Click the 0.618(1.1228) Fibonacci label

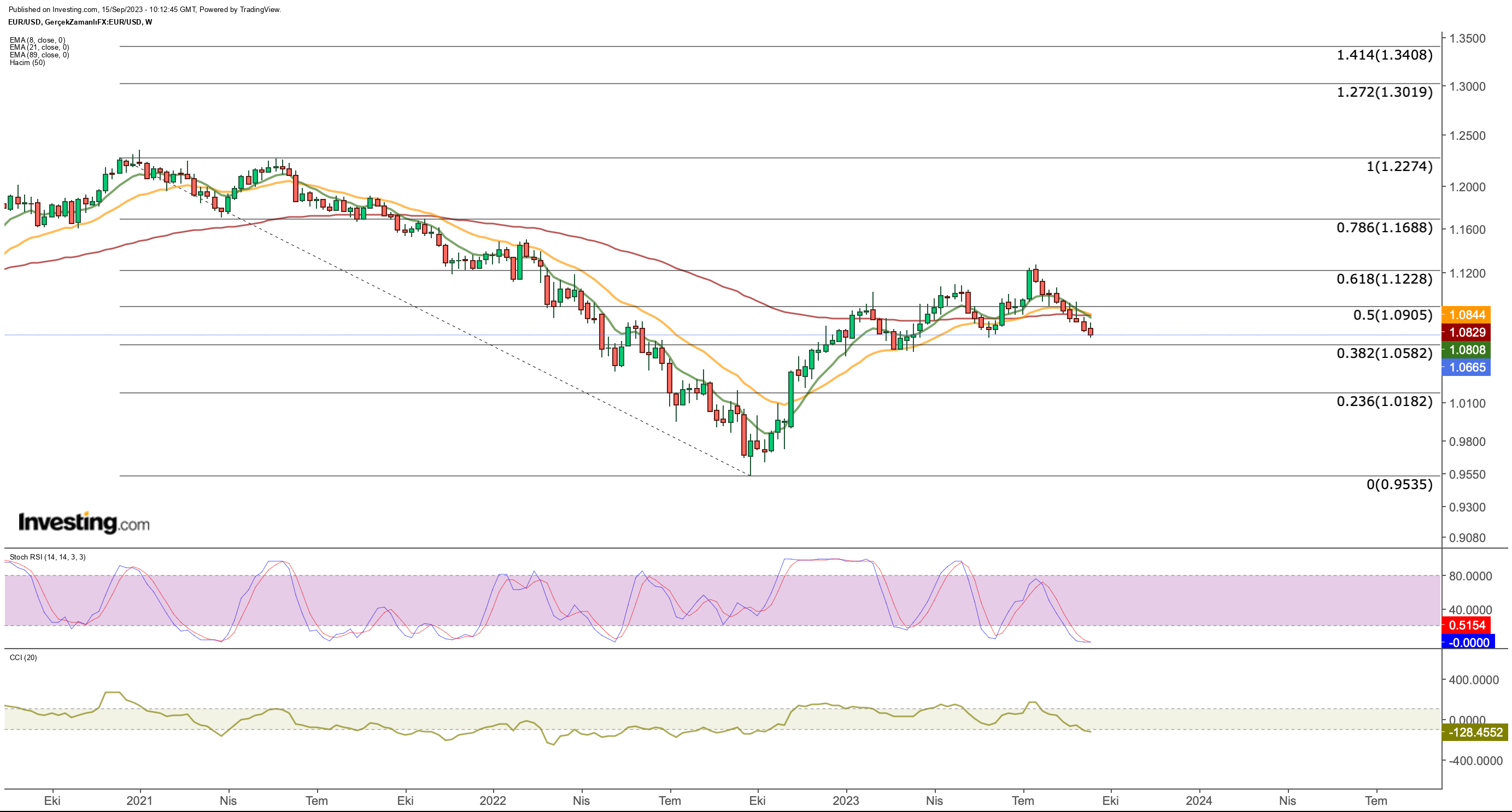1384,279
